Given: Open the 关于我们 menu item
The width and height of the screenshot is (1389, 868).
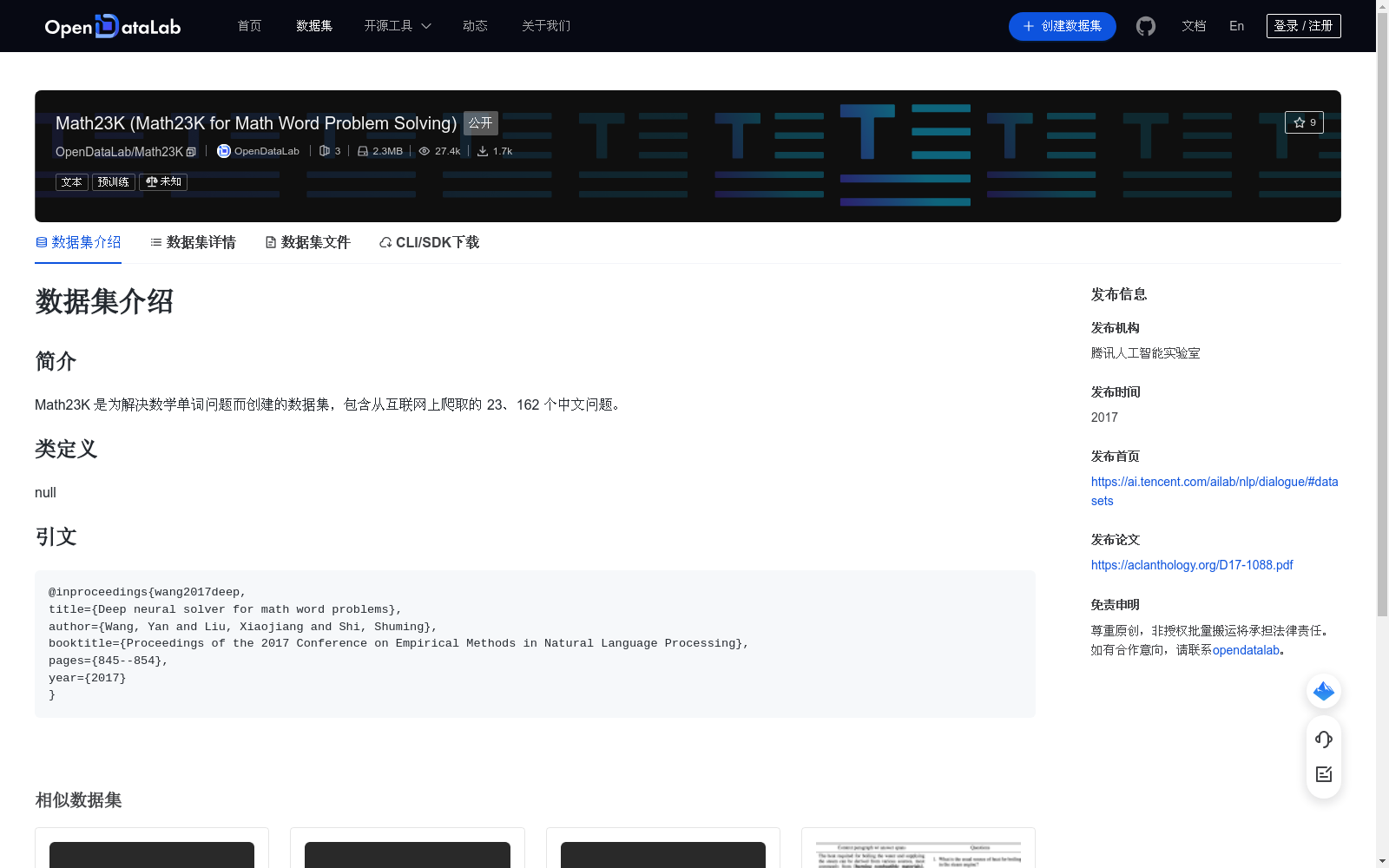Looking at the screenshot, I should pos(545,26).
